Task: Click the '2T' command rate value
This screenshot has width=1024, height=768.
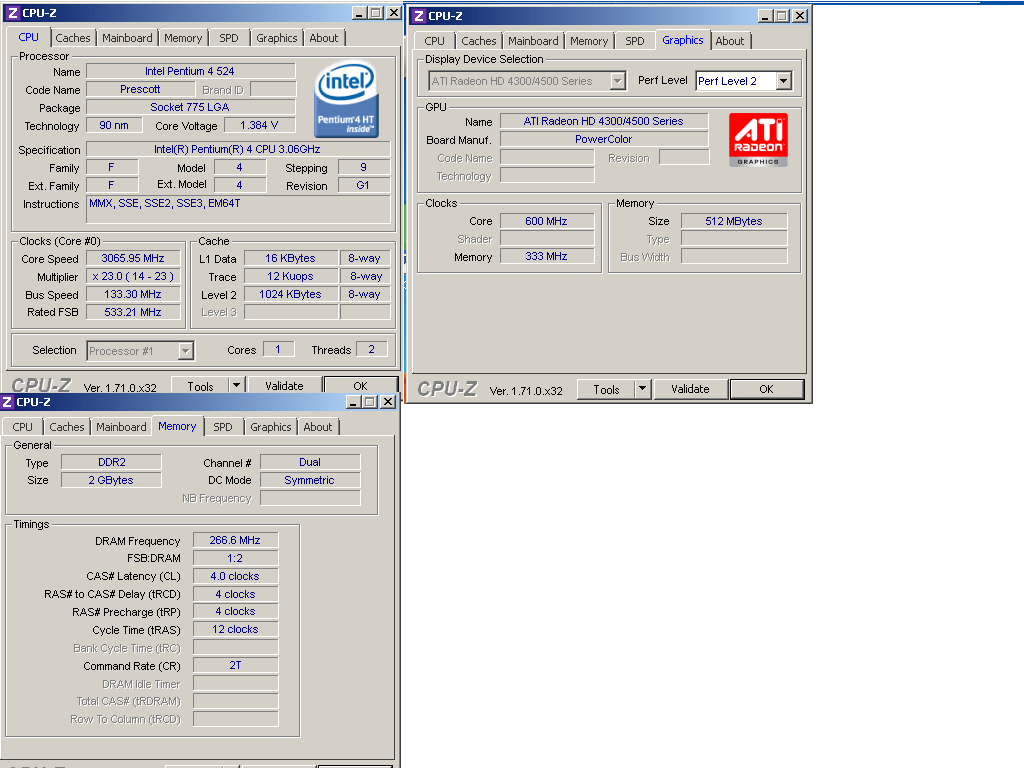Action: (236, 665)
